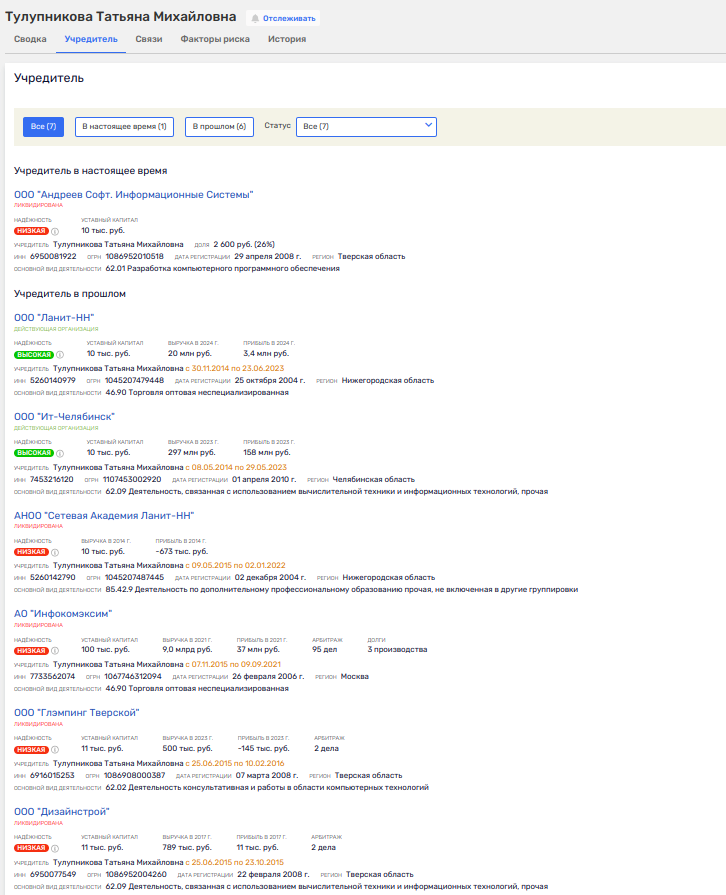This screenshot has height=895, width=726.
Task: Click 62.01 Разработка компьютерного программного обеспечения
Action: coord(223,269)
